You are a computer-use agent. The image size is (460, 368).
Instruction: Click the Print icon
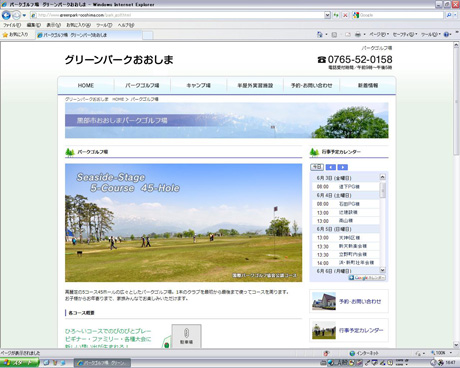(358, 34)
